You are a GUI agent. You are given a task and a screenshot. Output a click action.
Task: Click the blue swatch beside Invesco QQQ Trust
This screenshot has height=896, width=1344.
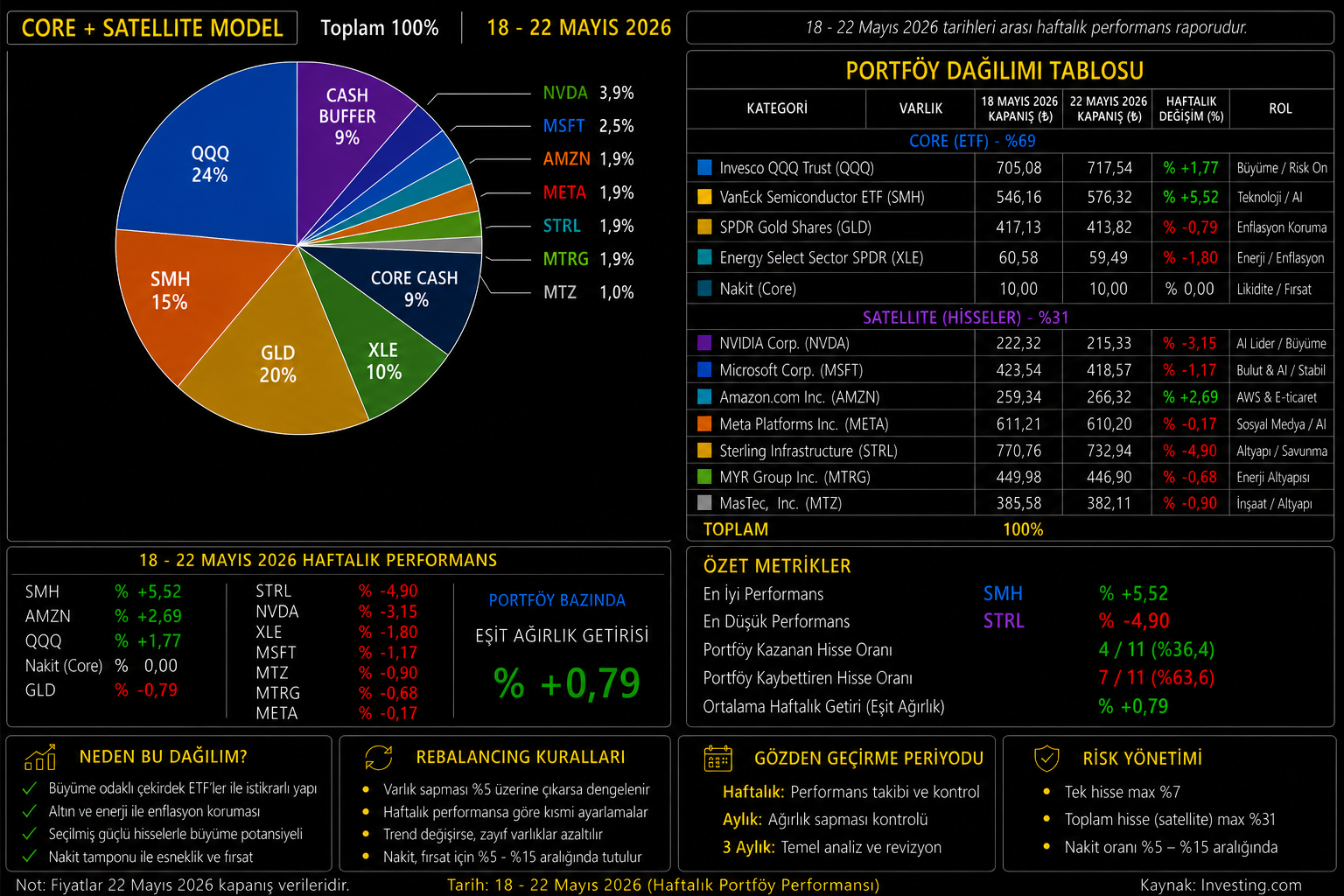point(704,167)
